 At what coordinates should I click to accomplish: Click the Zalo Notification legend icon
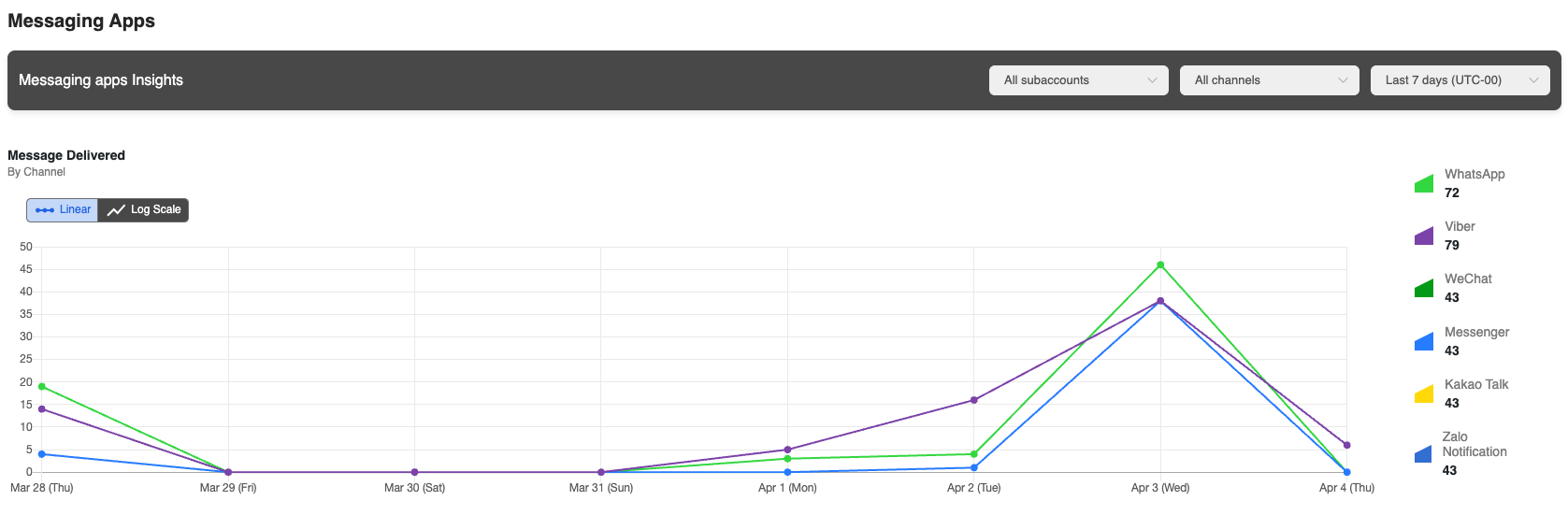click(1423, 454)
